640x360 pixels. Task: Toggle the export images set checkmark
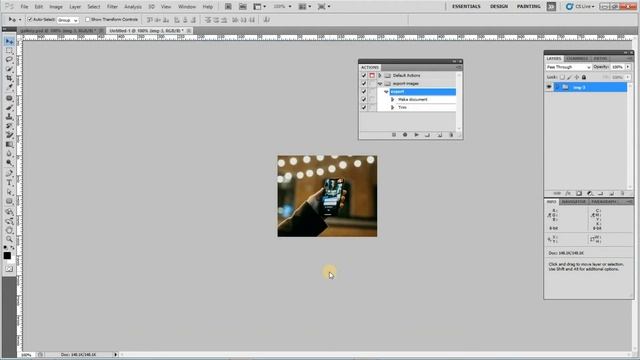(x=364, y=84)
